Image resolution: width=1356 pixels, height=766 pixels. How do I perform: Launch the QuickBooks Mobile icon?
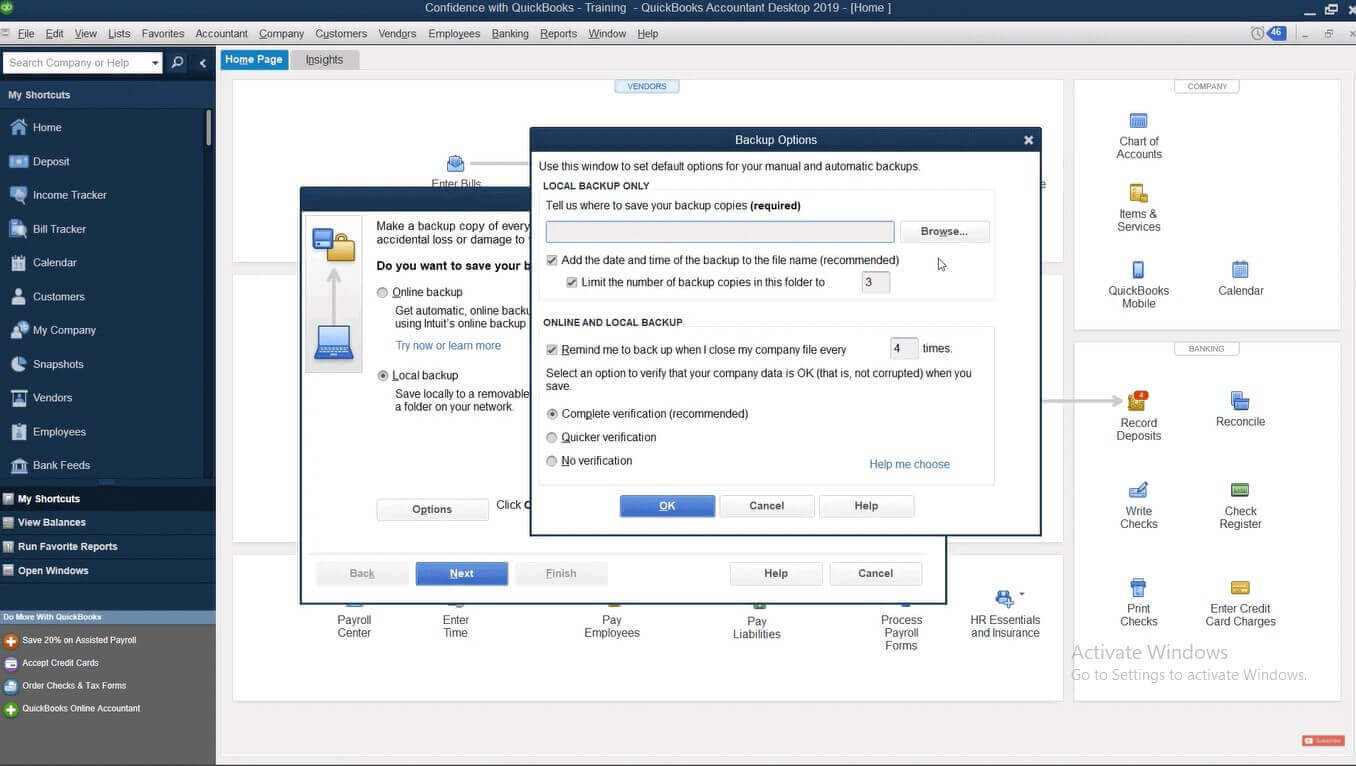point(1138,270)
